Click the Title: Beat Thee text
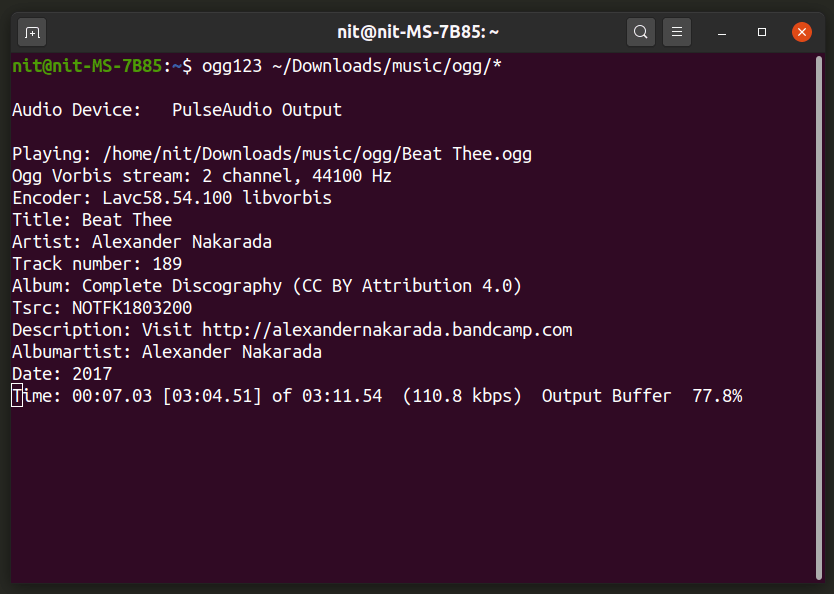This screenshot has height=594, width=834. (95, 219)
